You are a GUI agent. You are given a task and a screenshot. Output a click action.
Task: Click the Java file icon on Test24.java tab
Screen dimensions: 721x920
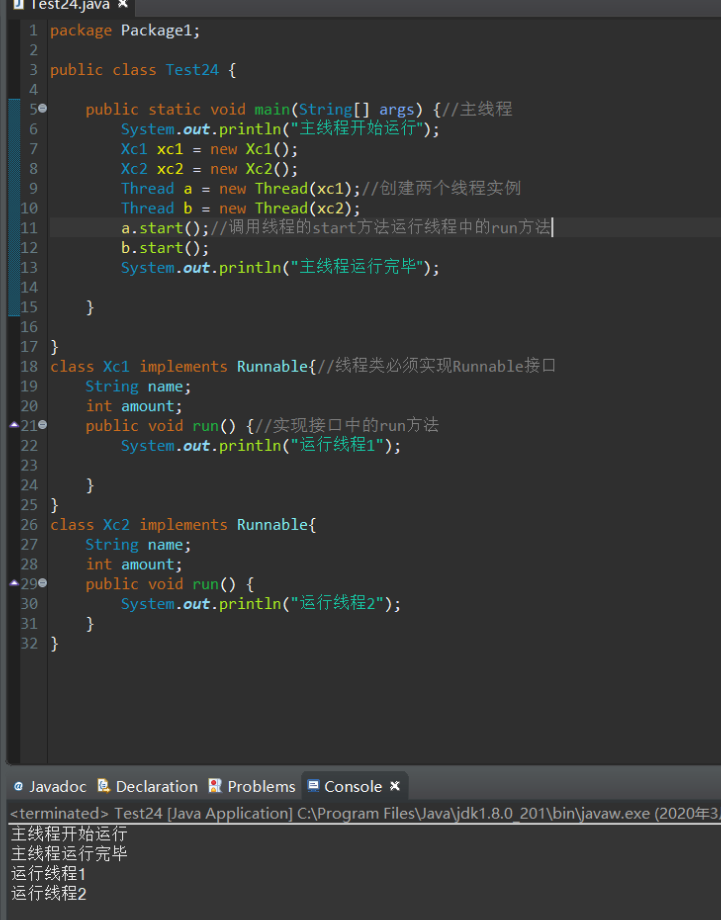click(x=18, y=4)
